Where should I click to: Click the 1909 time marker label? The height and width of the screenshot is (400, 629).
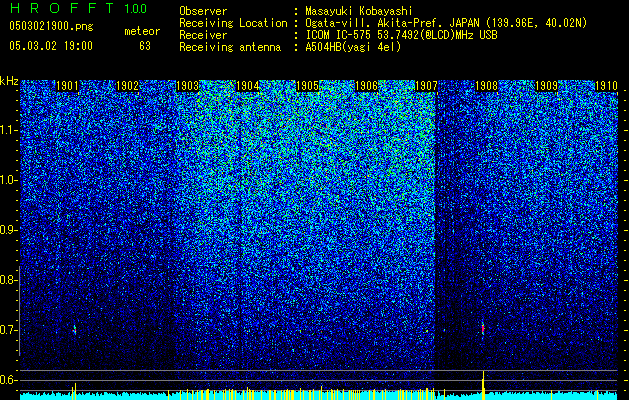pyautogui.click(x=546, y=86)
